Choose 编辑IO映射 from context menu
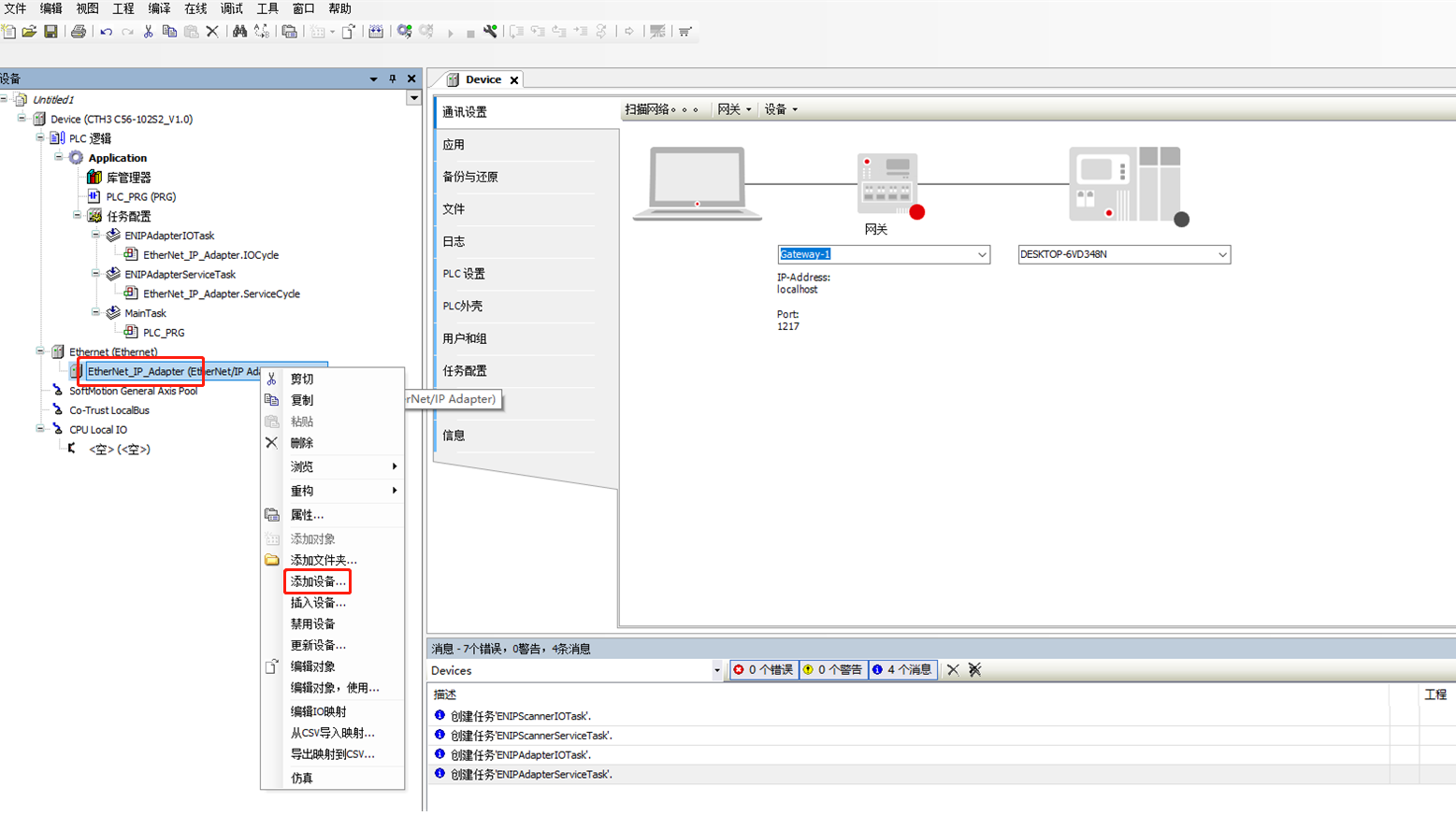Screen dimensions: 1456x816 coord(318,711)
